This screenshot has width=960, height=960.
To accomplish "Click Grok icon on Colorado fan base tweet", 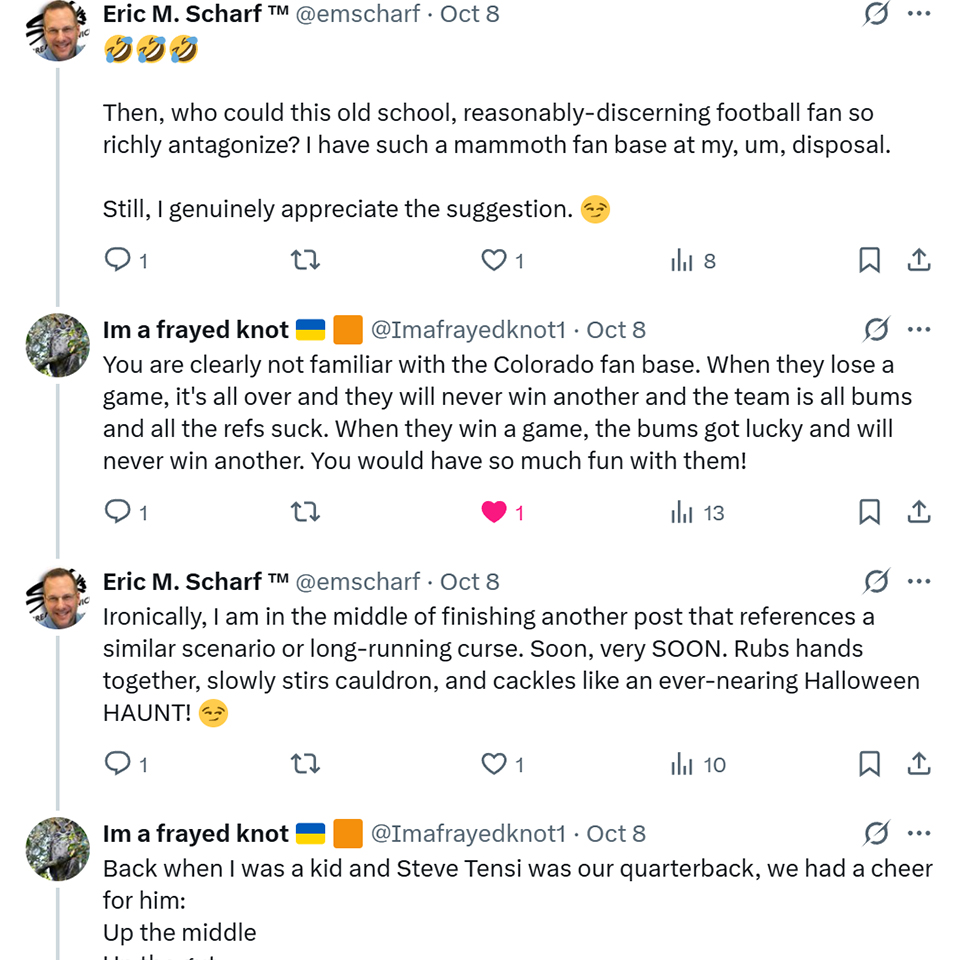I will click(876, 329).
